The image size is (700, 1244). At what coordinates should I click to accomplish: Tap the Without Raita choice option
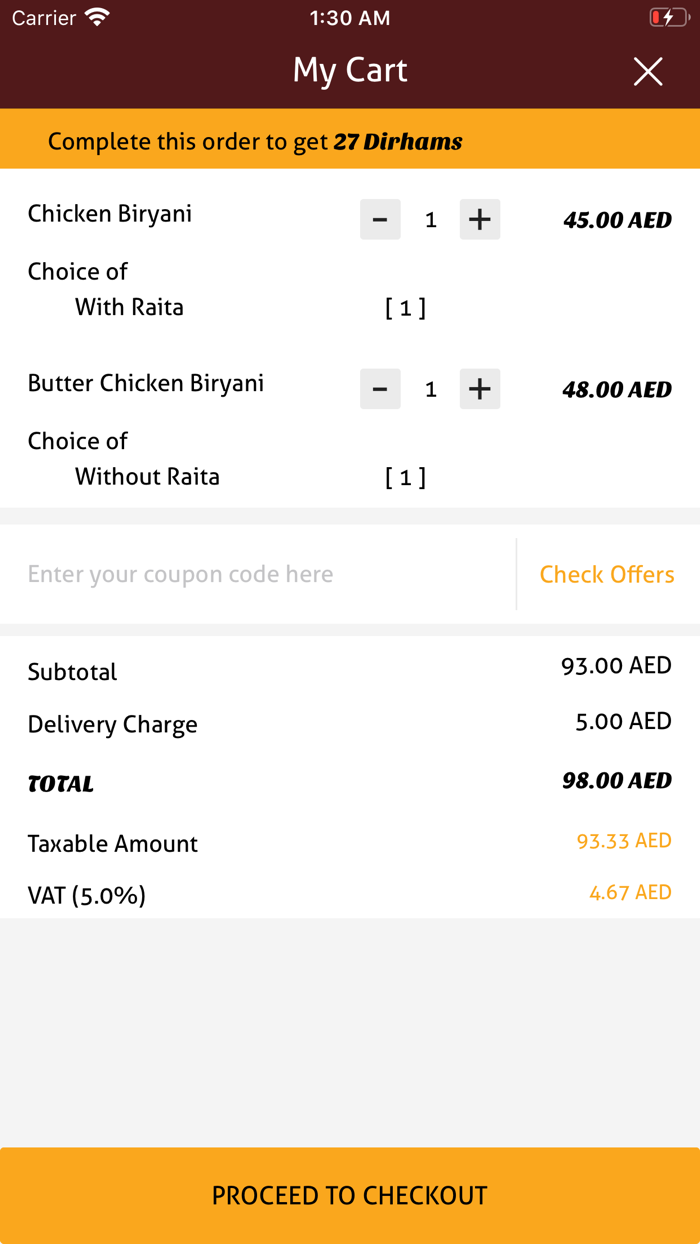[x=147, y=477]
